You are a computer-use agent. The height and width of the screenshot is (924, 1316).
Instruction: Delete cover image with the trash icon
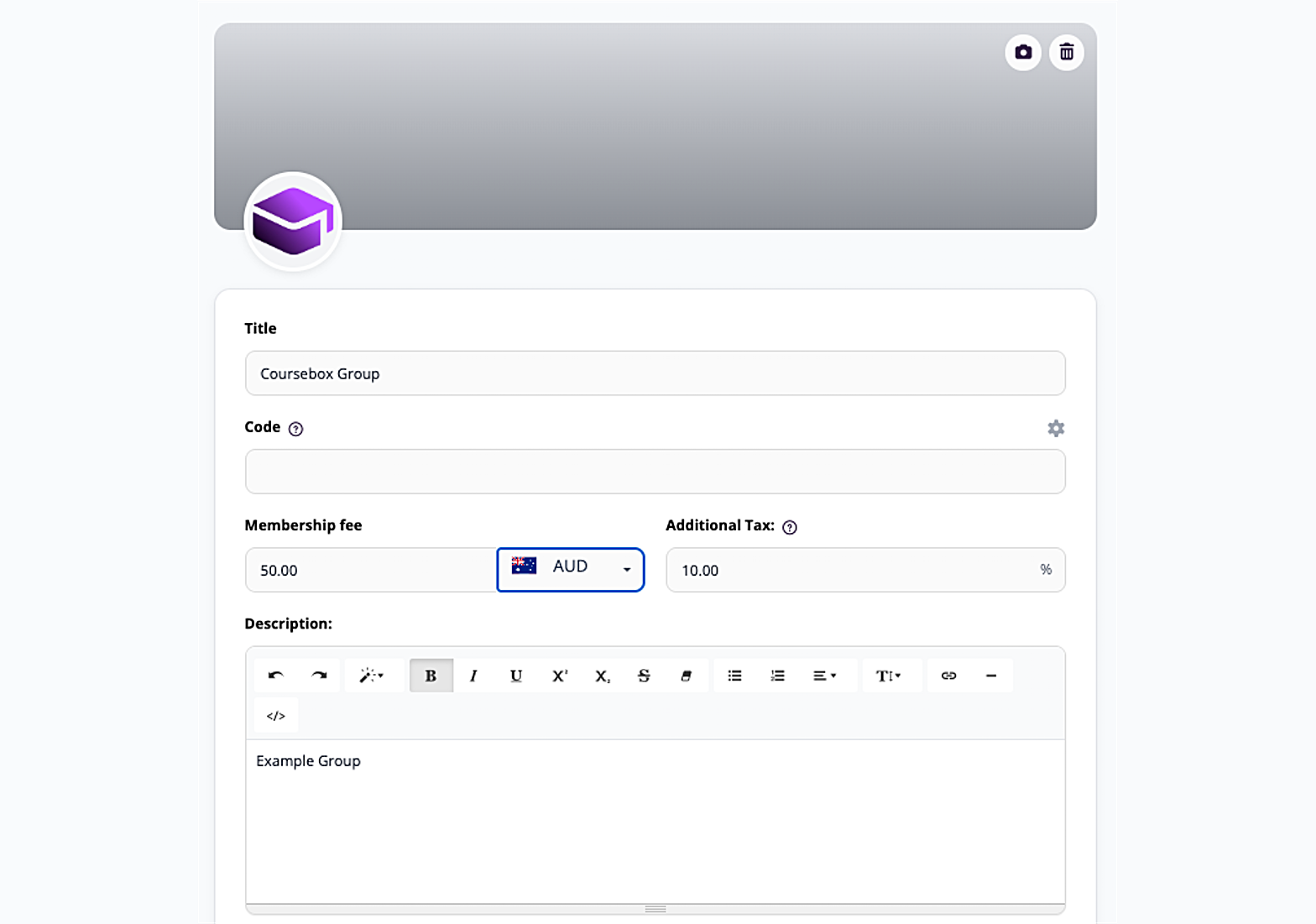point(1067,52)
